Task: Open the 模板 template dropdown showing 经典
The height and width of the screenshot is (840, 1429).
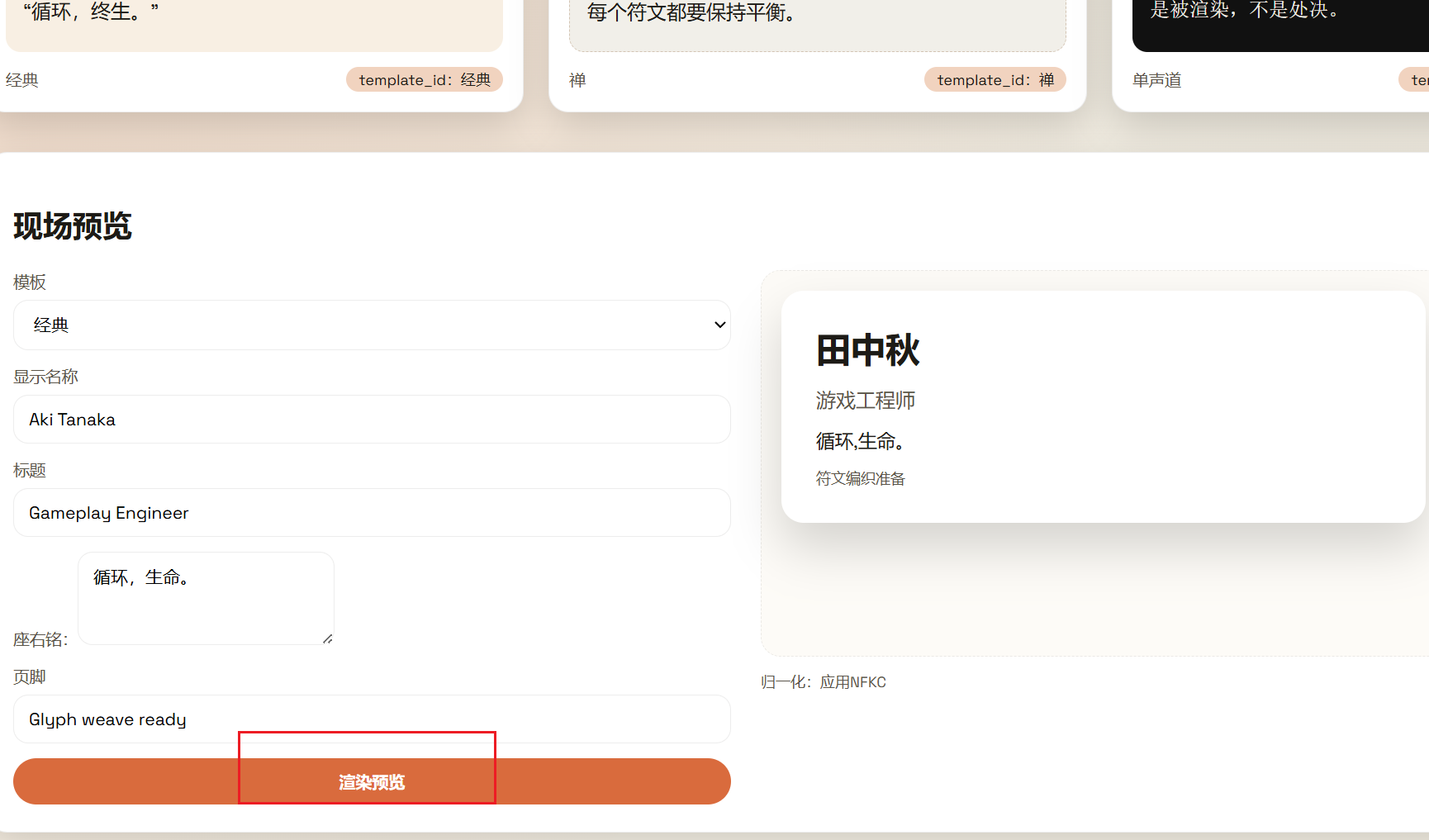Action: pos(372,325)
